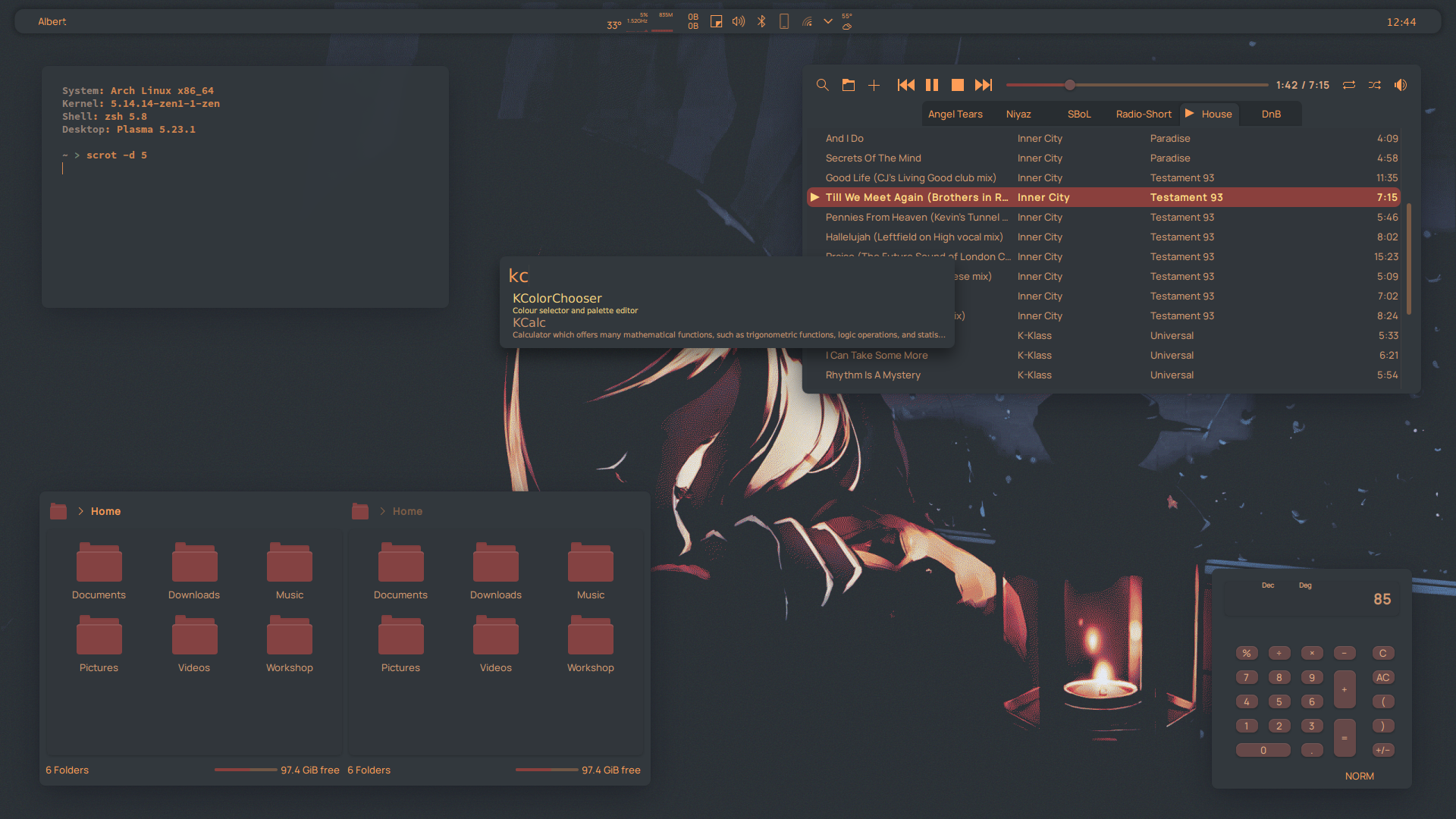
Task: Click the add playlist plus icon
Action: [874, 85]
